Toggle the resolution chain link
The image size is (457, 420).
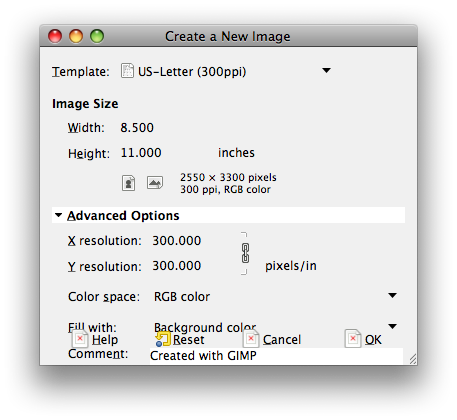click(245, 253)
